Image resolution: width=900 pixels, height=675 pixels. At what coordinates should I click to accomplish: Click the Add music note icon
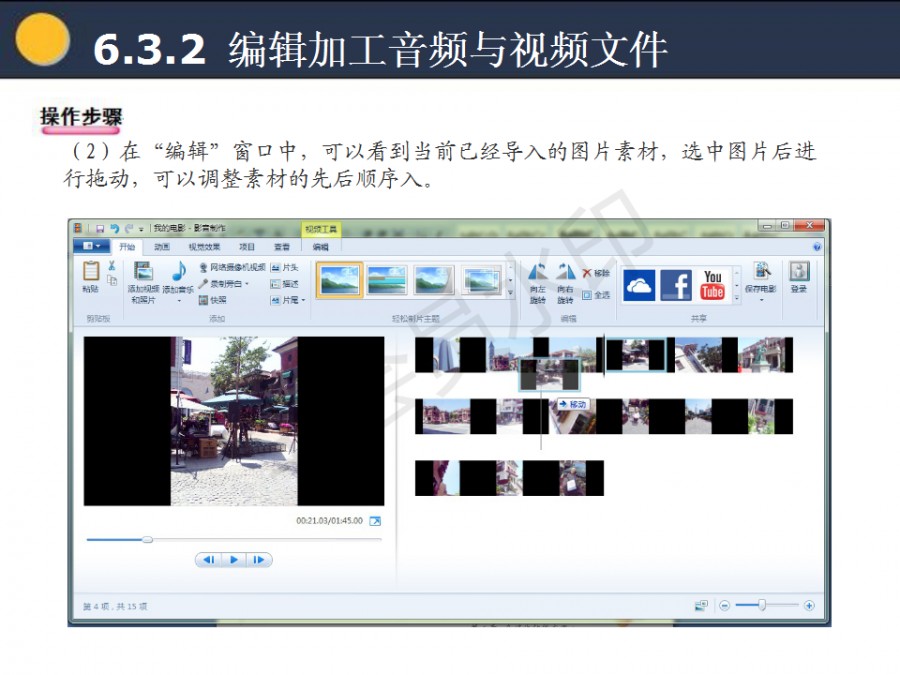pos(178,272)
